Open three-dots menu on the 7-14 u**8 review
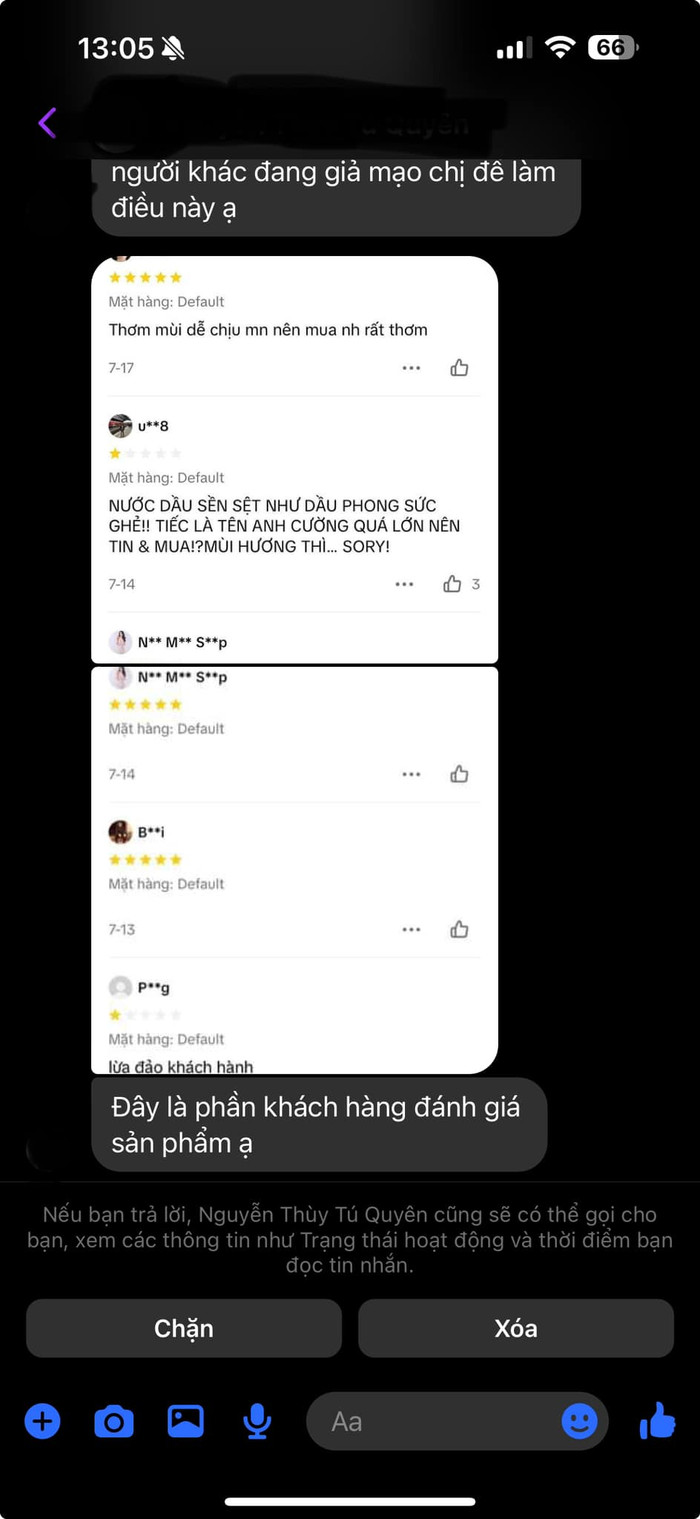 [x=404, y=584]
